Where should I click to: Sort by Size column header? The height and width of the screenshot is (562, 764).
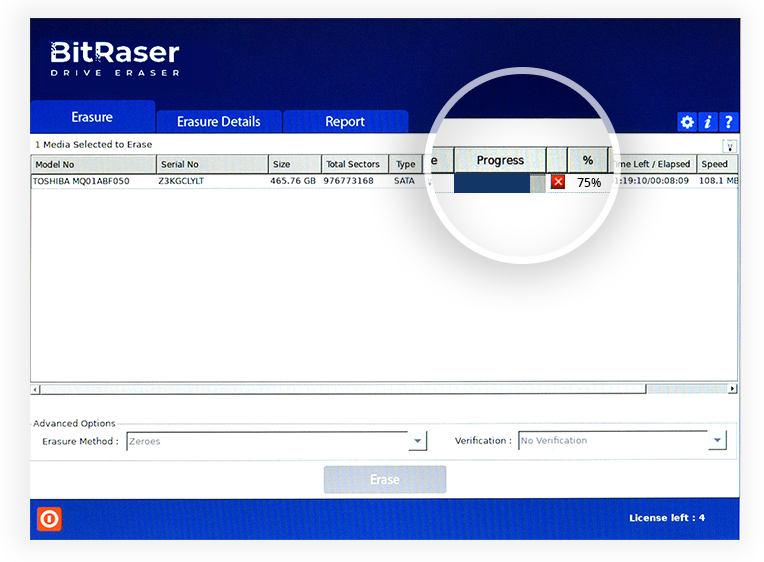coord(295,164)
